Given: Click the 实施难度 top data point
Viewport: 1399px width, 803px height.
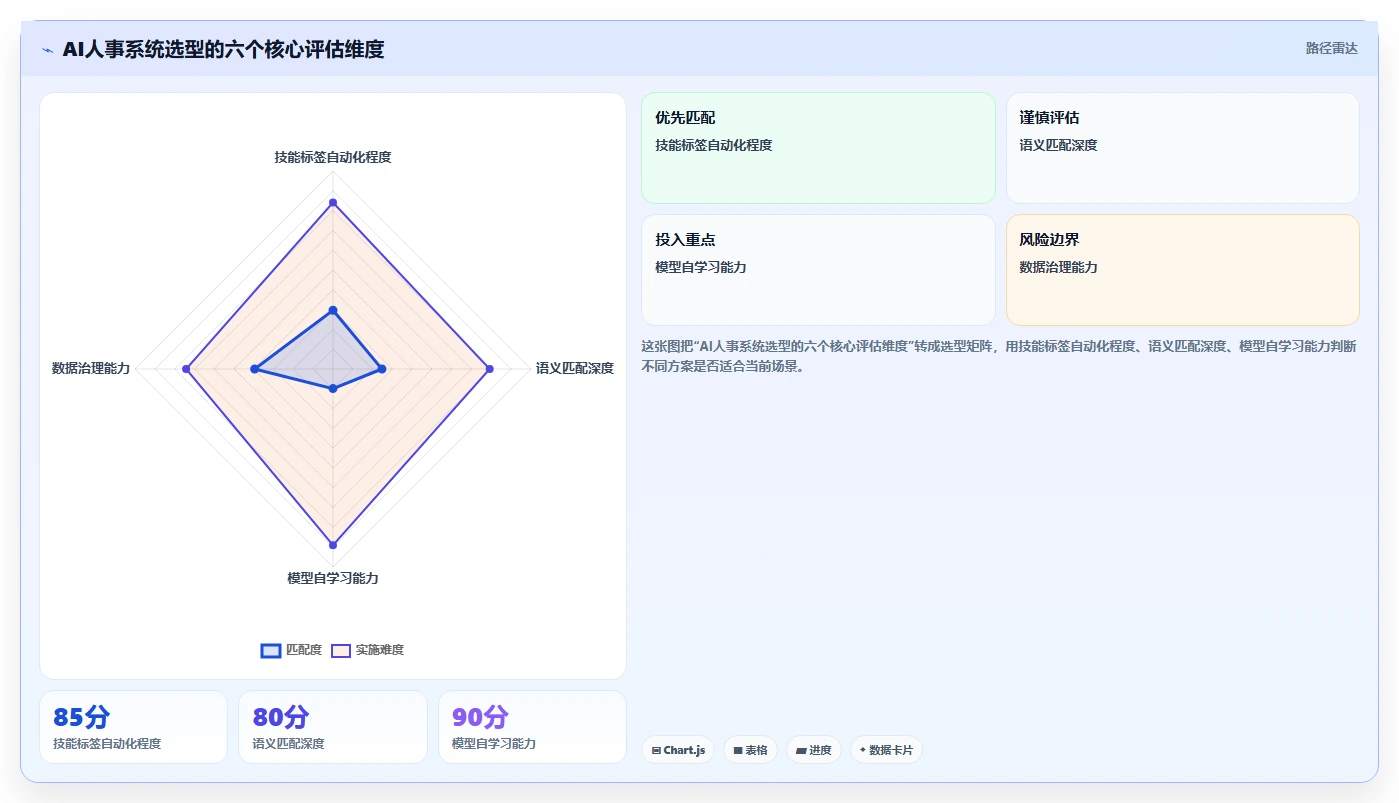Looking at the screenshot, I should tap(333, 203).
